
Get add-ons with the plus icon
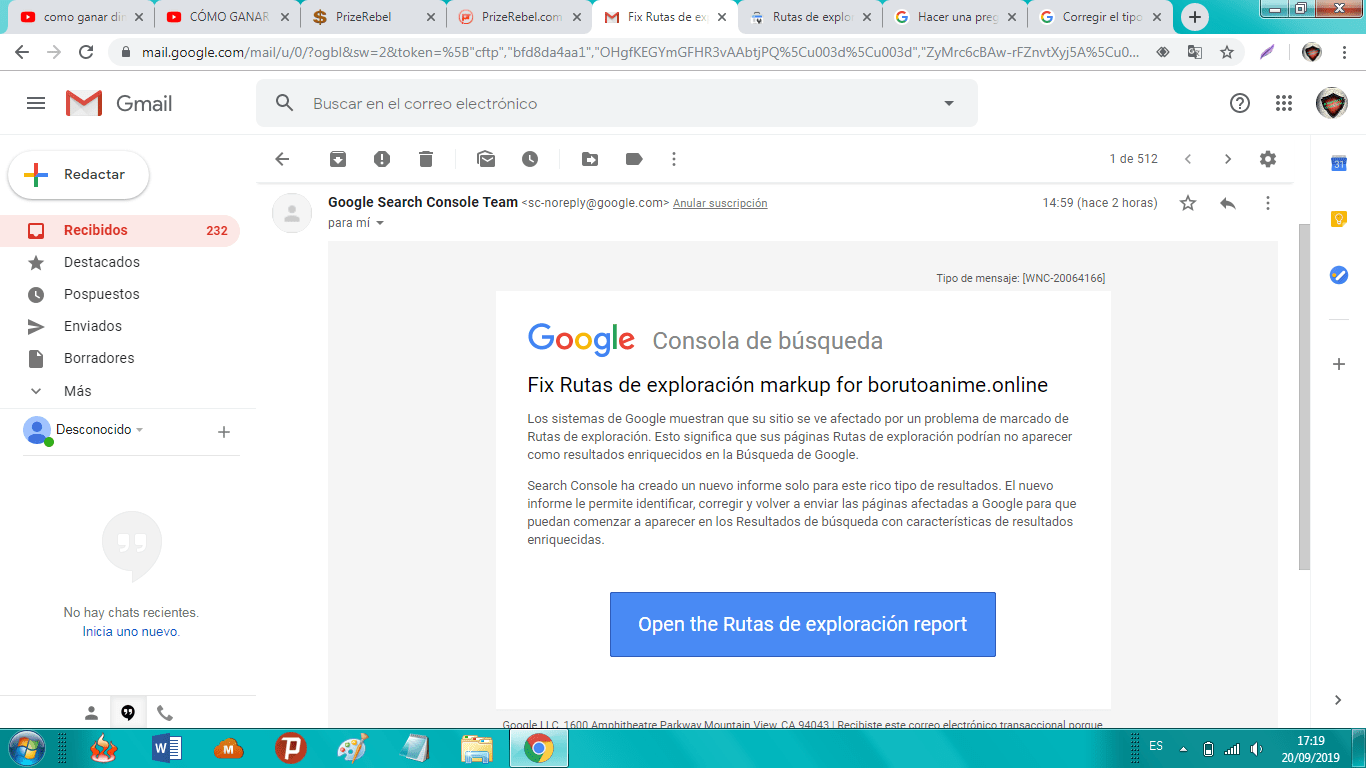coord(1339,364)
